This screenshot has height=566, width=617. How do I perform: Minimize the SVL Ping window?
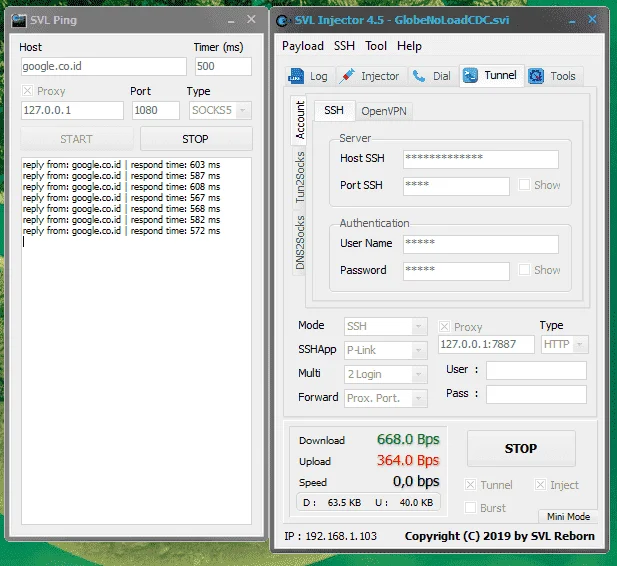click(x=231, y=20)
